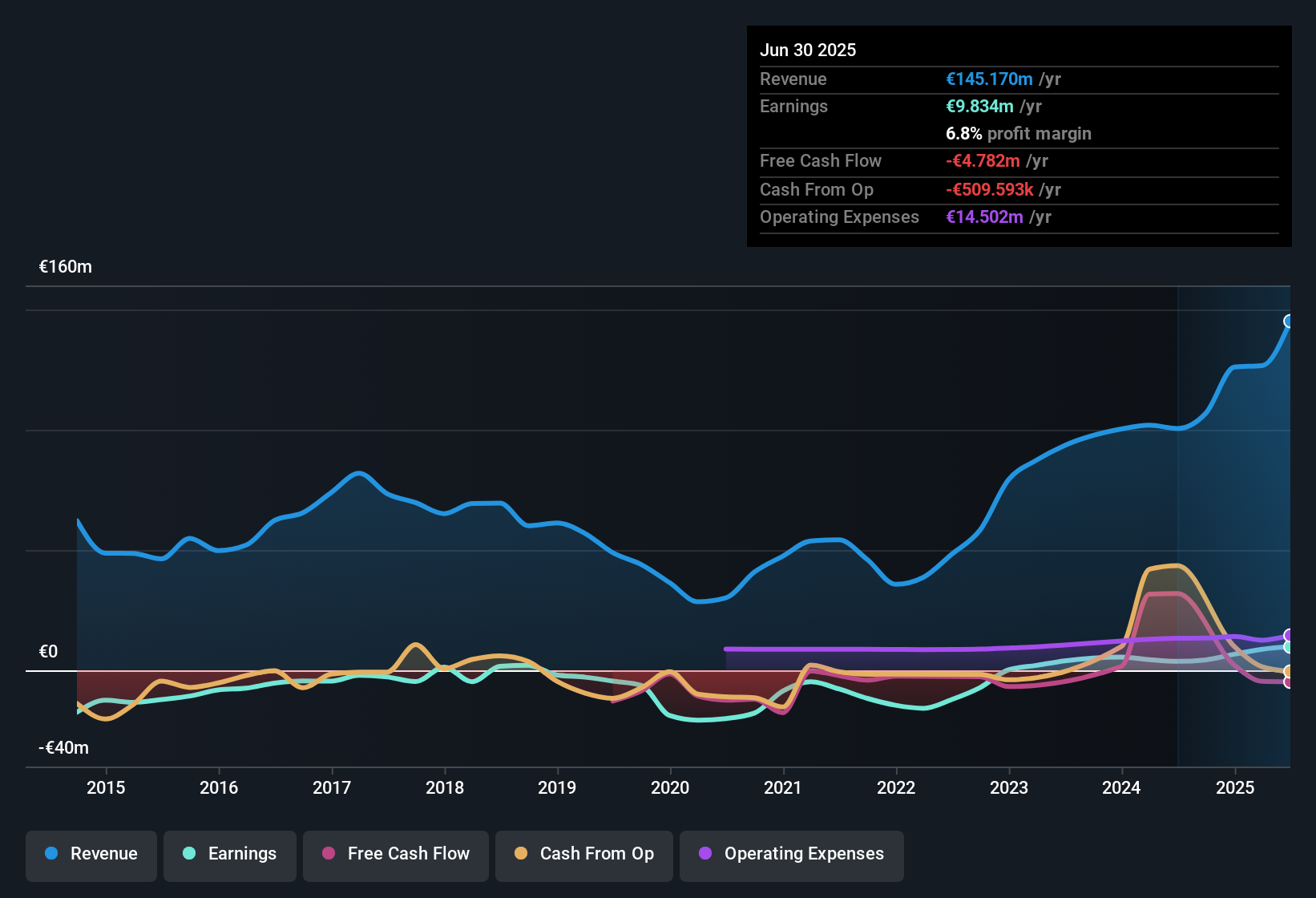Toggle the Earnings series visibility in the legend
This screenshot has height=898, width=1316.
(230, 855)
